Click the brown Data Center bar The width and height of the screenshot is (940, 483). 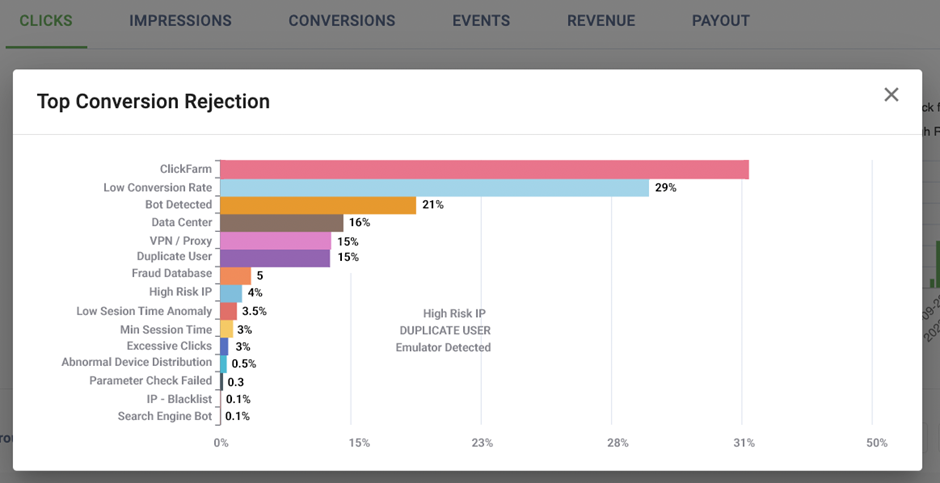(281, 223)
